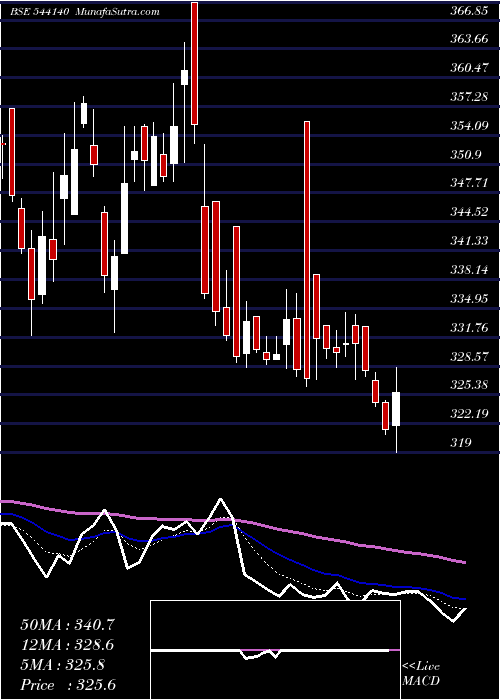Select the 331.76 axis value

[468, 328]
